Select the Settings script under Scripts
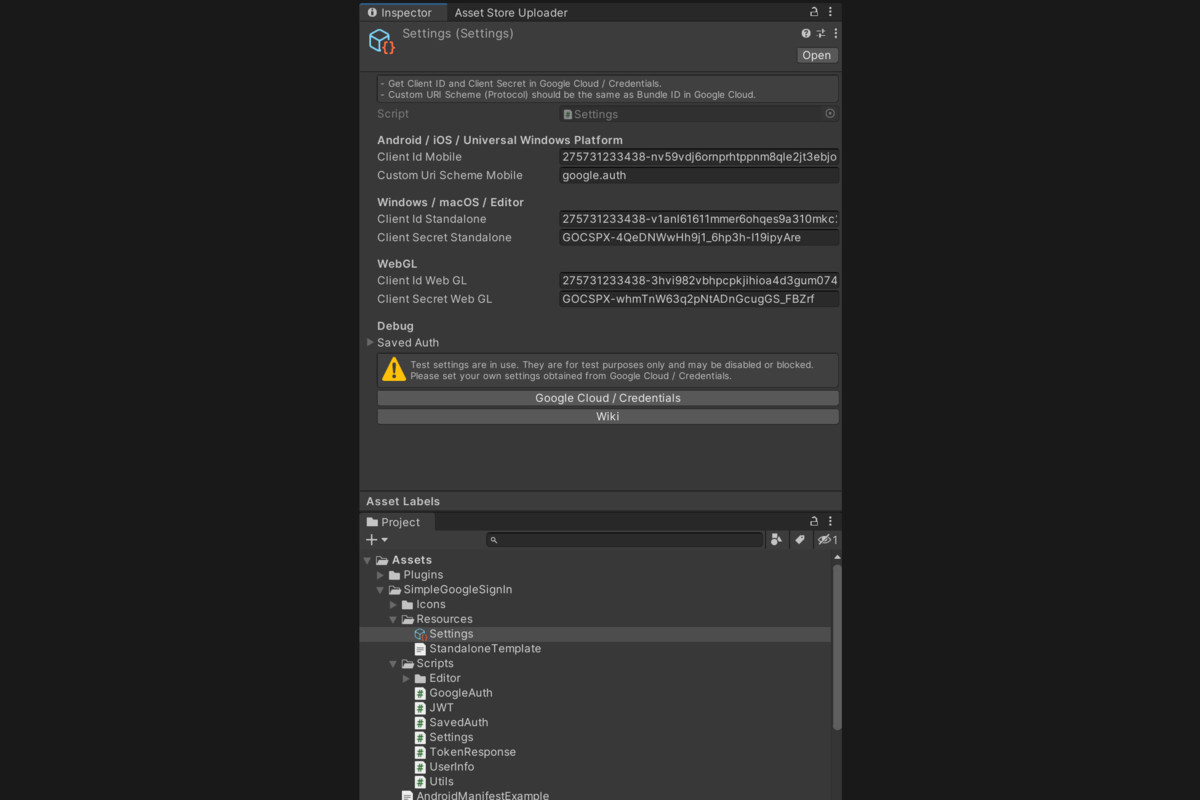Image resolution: width=1200 pixels, height=800 pixels. click(x=451, y=737)
